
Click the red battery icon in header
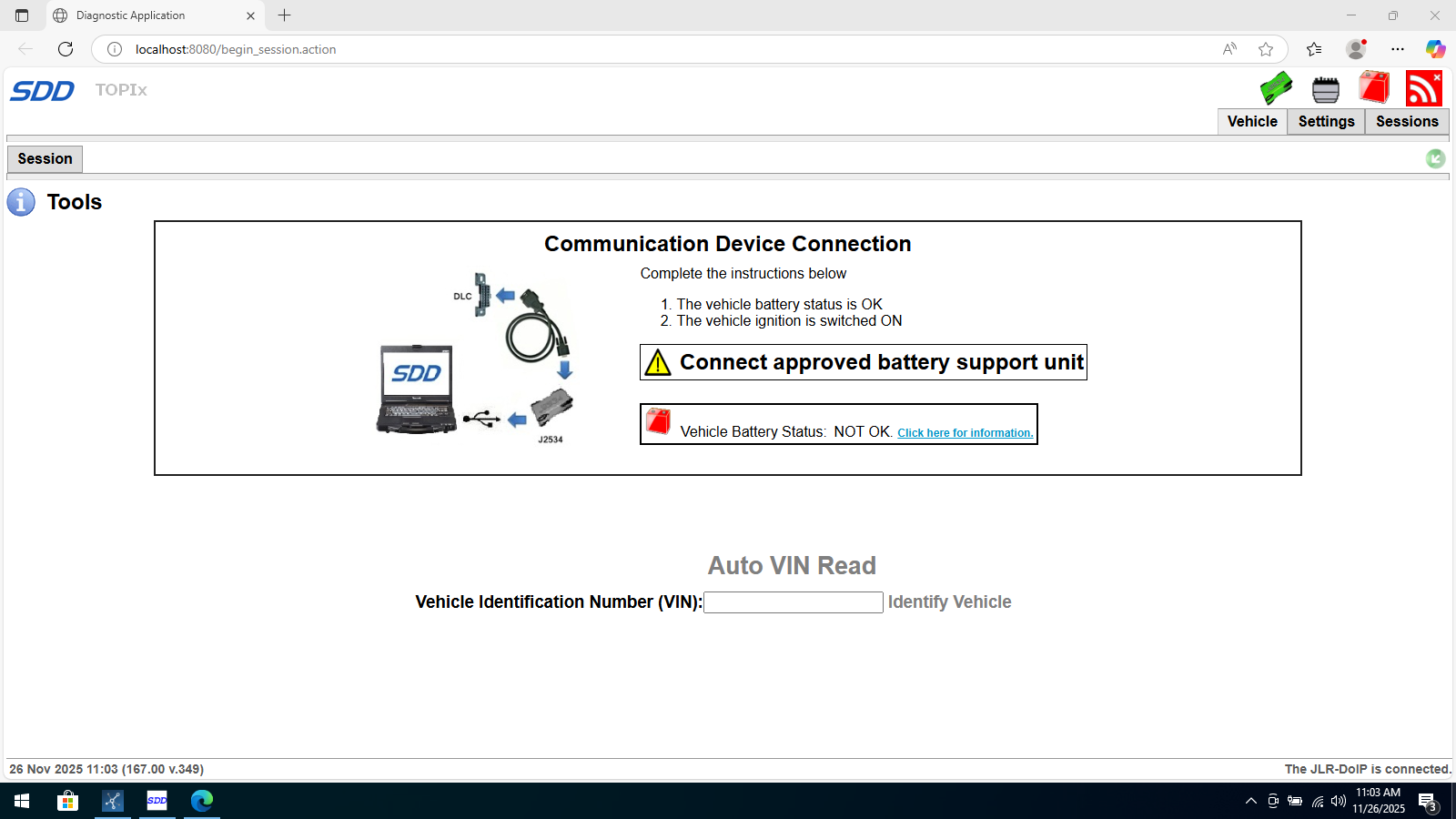[x=1374, y=88]
